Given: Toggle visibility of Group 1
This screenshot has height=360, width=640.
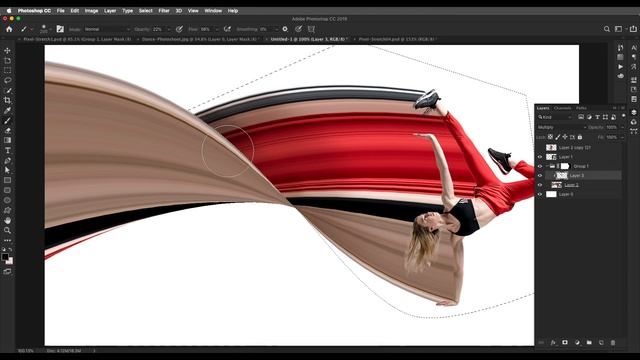Looking at the screenshot, I should coord(540,166).
